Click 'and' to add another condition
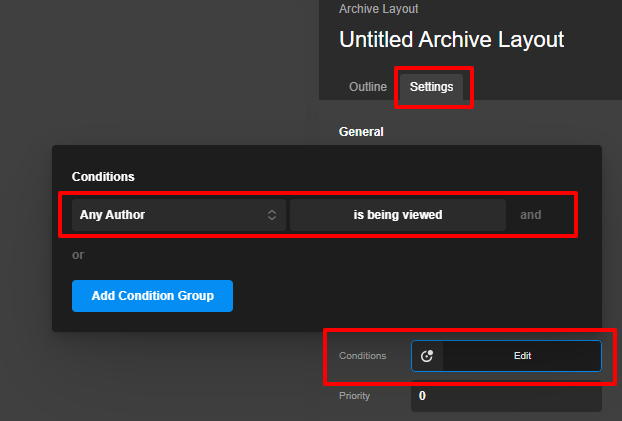Screen dimensions: 622x421 [530, 215]
